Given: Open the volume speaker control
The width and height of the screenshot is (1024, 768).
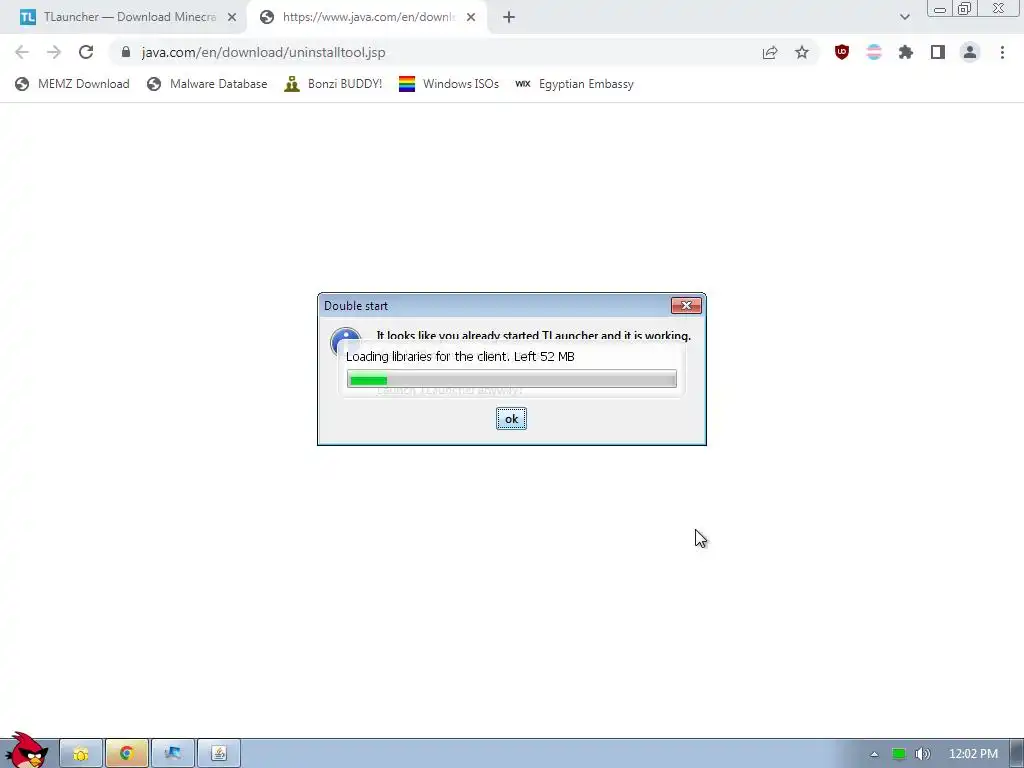Looking at the screenshot, I should (923, 754).
